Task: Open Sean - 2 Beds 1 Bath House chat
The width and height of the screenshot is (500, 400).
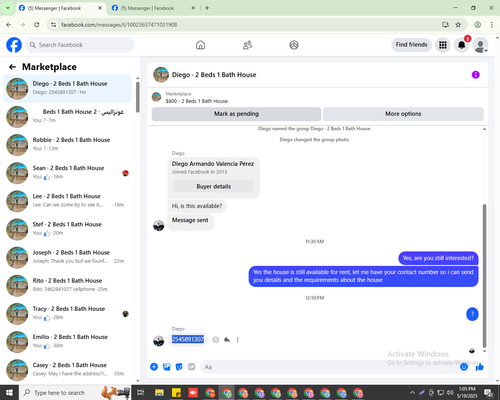Action: tap(67, 173)
